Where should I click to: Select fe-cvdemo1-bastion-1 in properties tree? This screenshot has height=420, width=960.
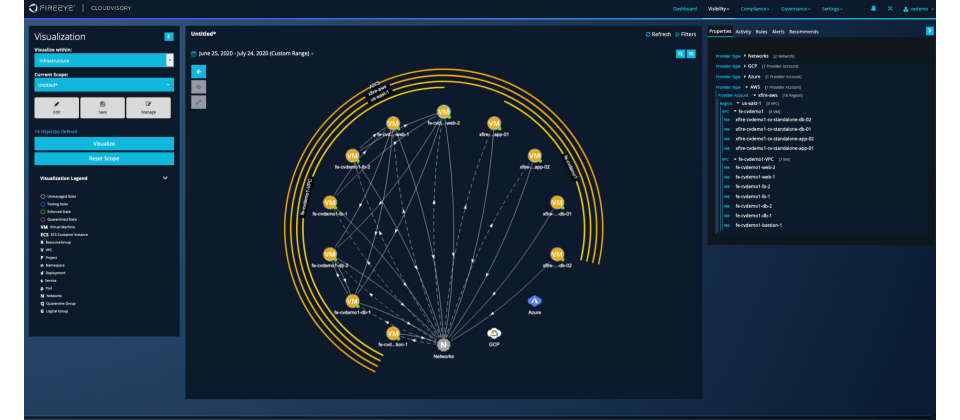coord(758,225)
